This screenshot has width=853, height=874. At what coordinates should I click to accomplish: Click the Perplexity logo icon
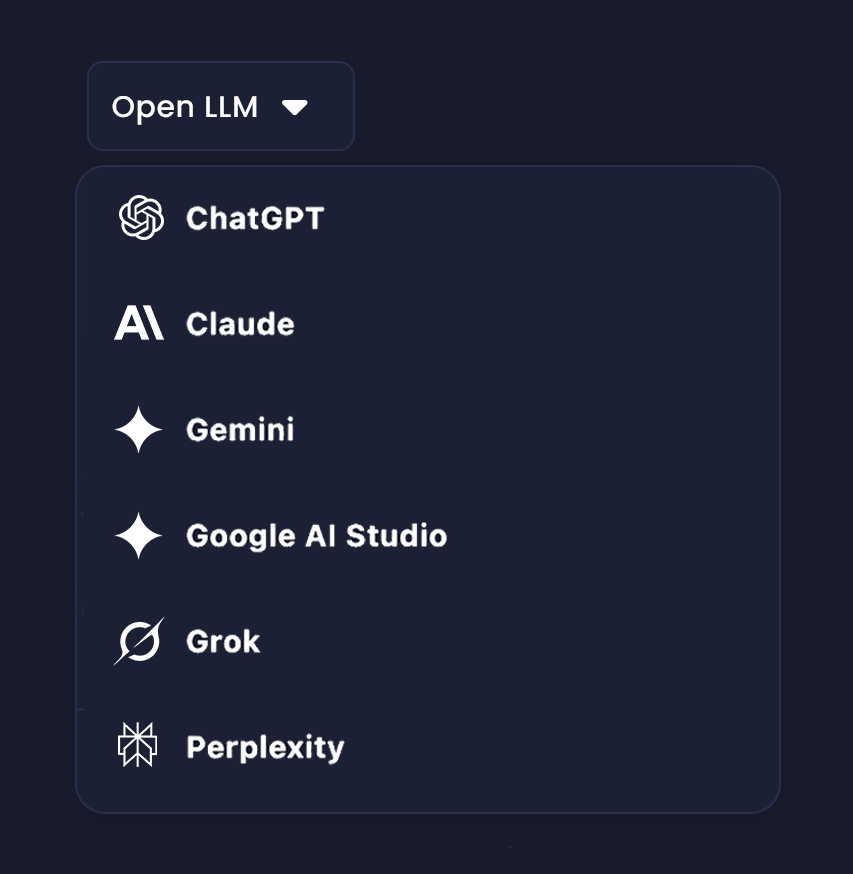(x=138, y=746)
